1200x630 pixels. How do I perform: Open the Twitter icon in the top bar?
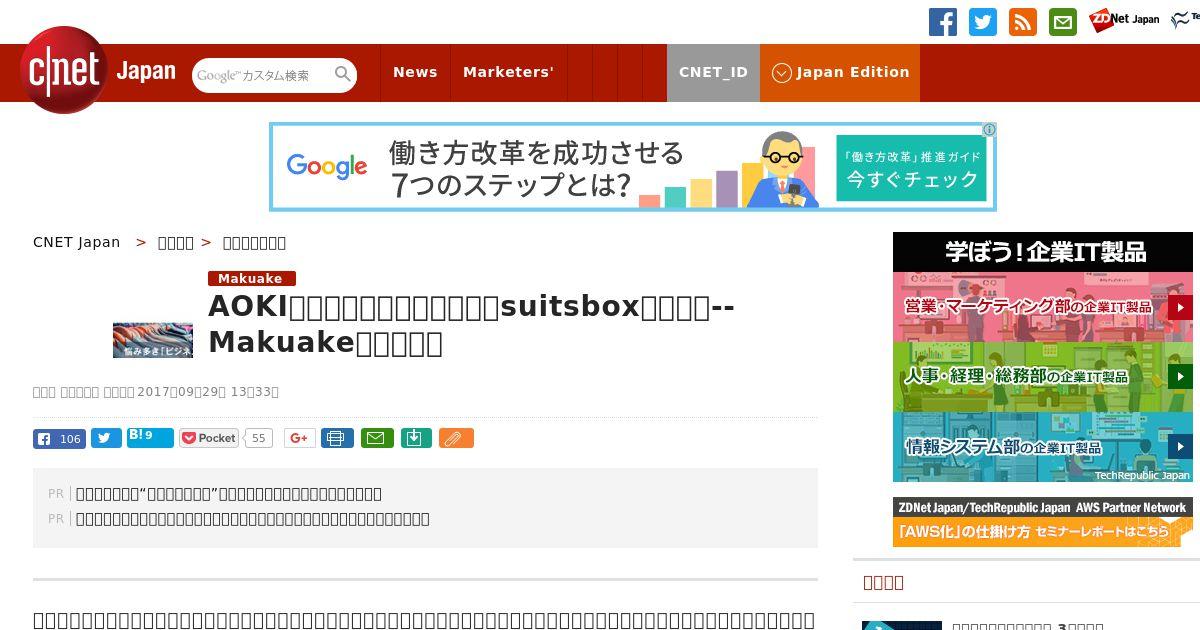coord(983,22)
